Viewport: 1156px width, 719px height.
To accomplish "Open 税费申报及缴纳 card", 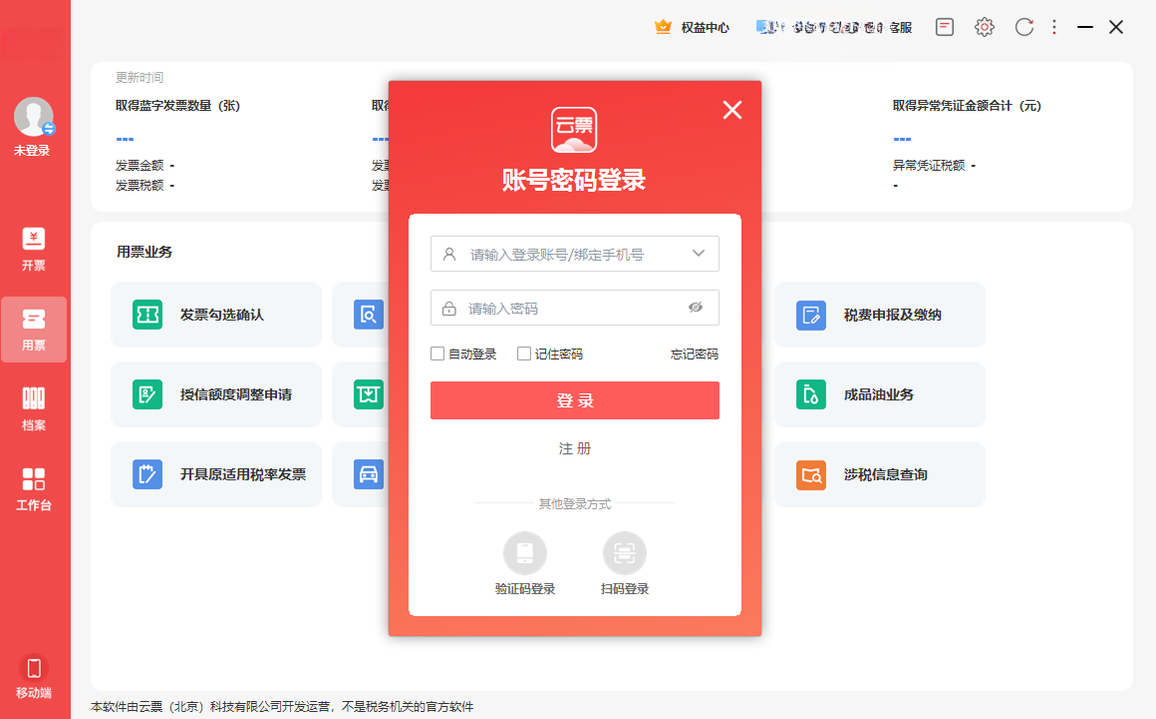I will point(880,315).
